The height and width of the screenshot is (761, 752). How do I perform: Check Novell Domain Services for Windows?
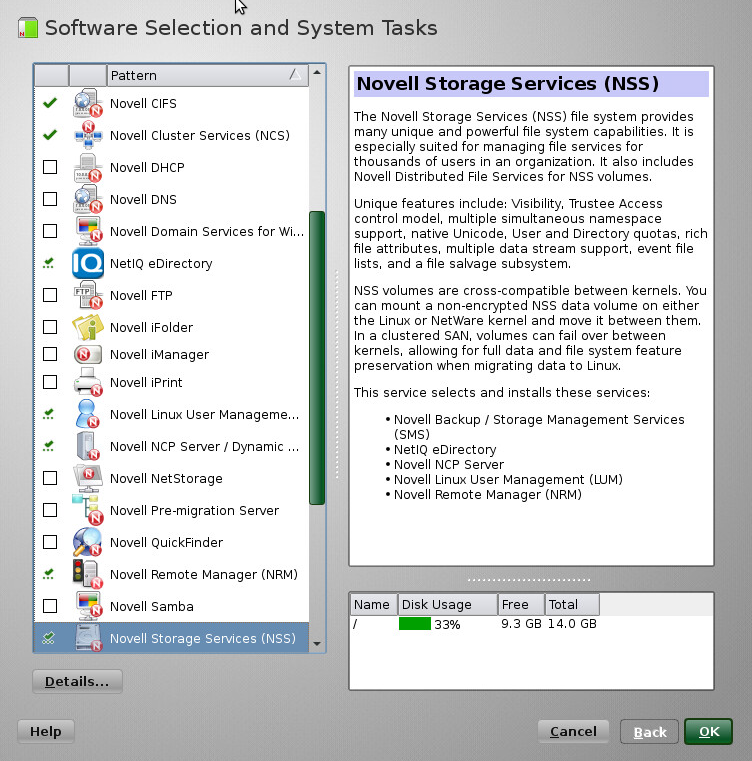coord(50,231)
